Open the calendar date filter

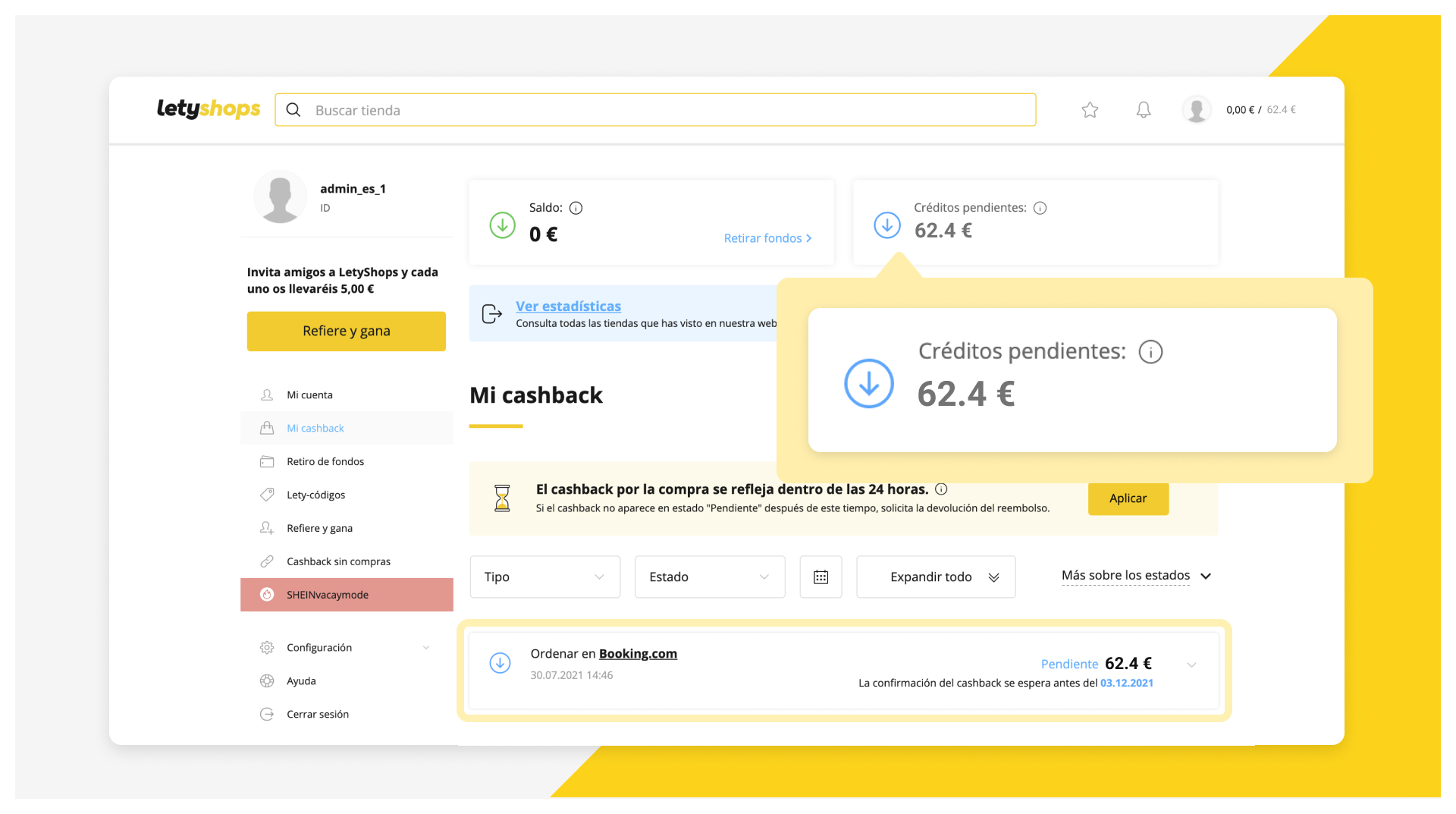click(821, 577)
